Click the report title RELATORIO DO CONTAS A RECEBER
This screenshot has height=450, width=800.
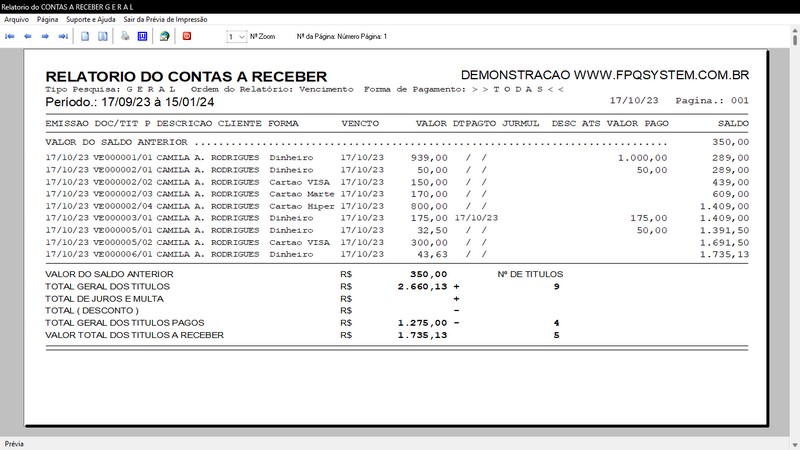[186, 76]
